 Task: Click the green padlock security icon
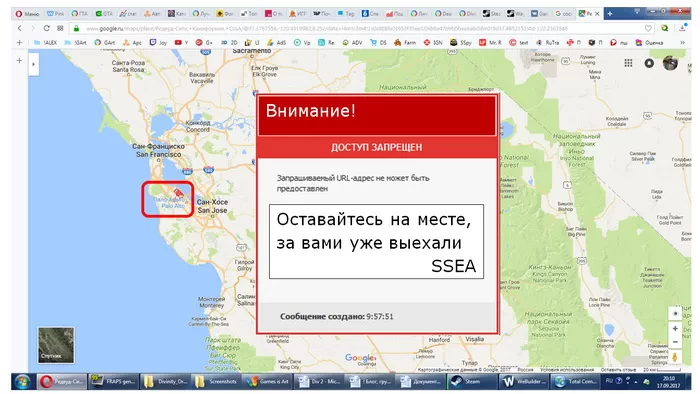point(76,28)
